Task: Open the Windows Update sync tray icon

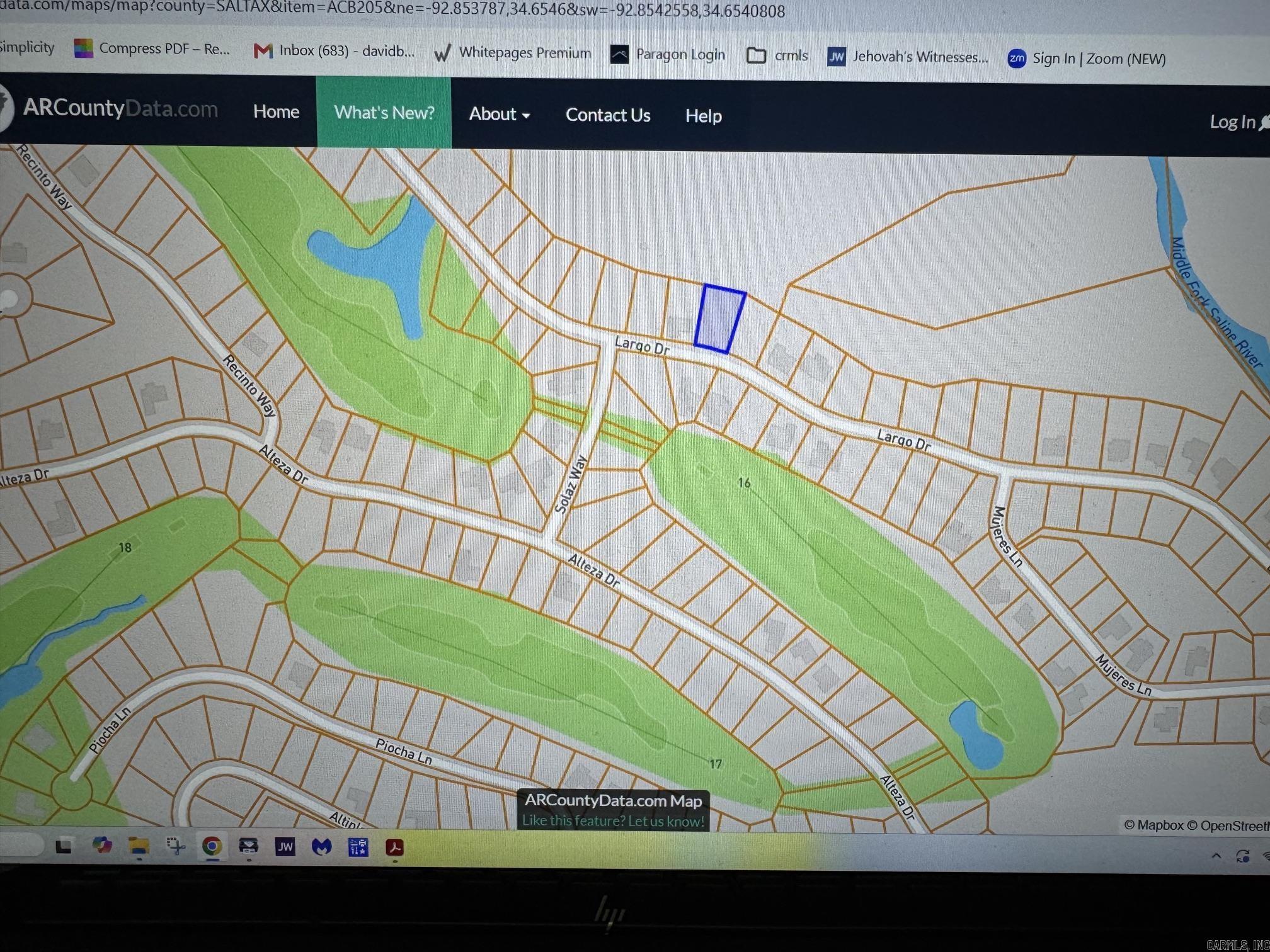Action: (1242, 856)
